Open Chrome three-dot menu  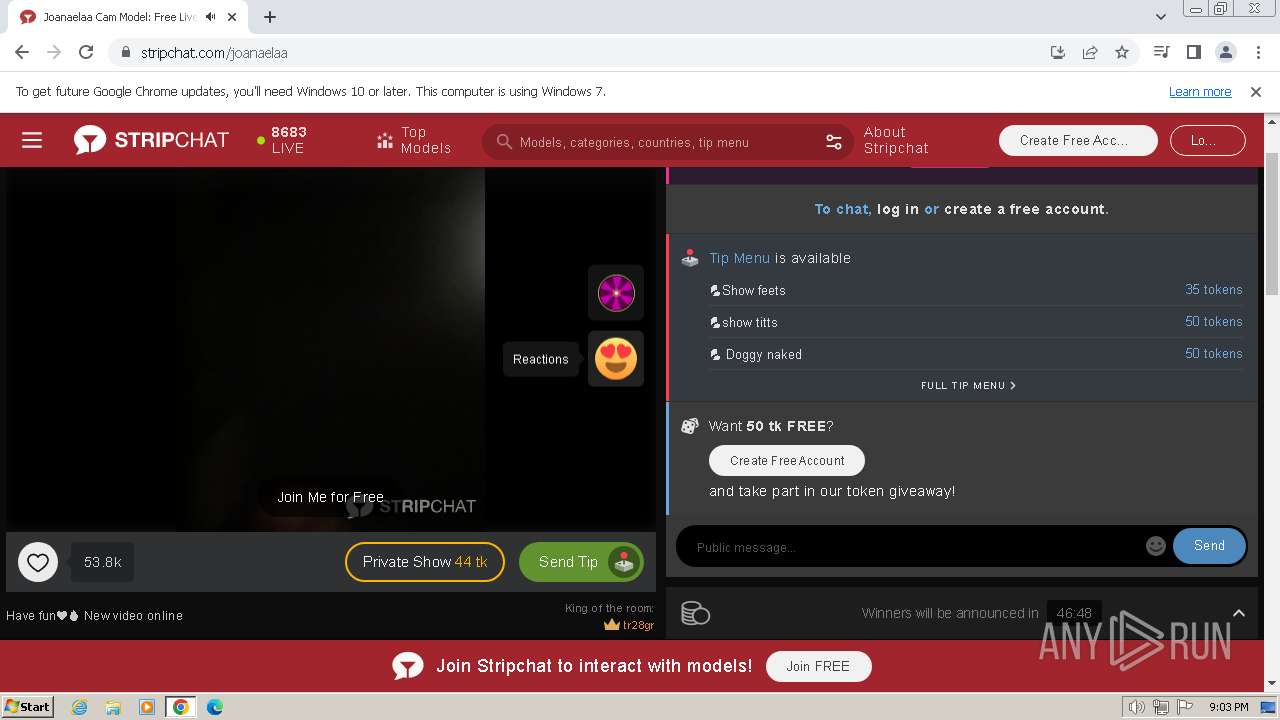1257,52
